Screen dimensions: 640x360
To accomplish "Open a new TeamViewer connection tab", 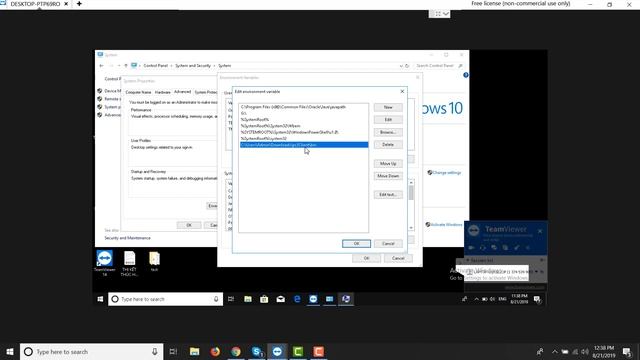I will [x=79, y=4].
